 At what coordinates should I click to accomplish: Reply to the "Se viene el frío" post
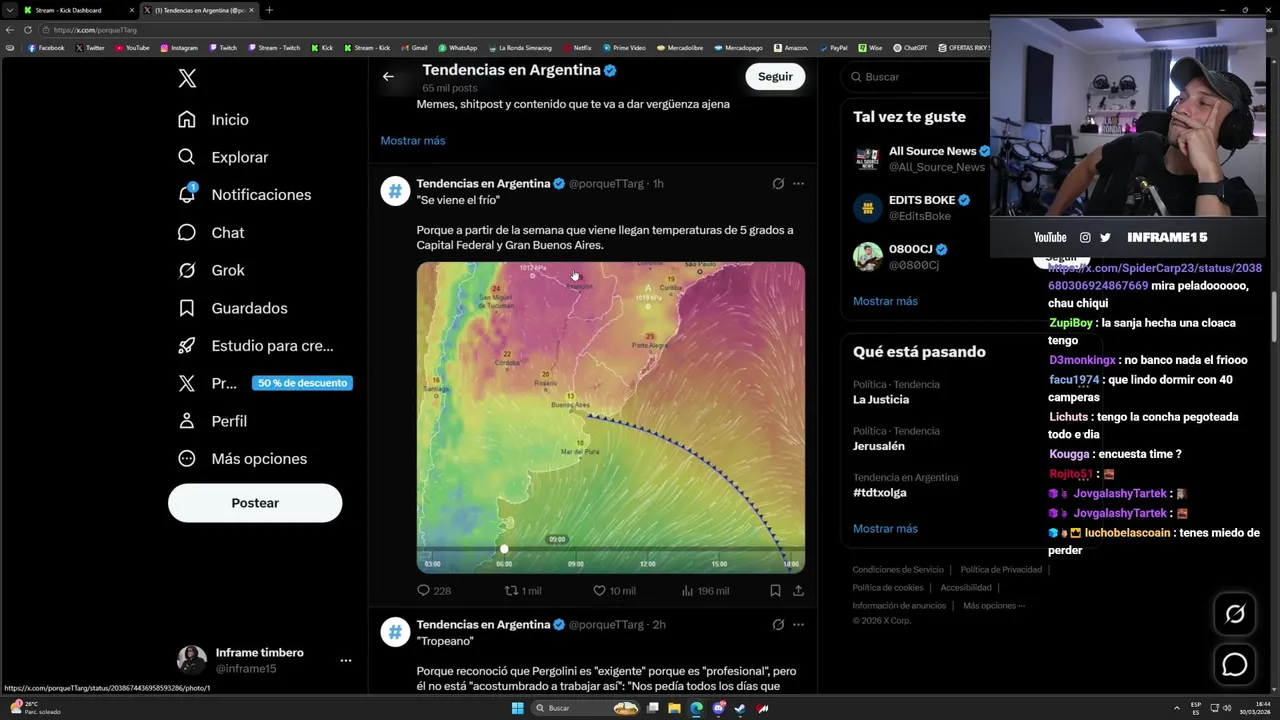coord(434,591)
